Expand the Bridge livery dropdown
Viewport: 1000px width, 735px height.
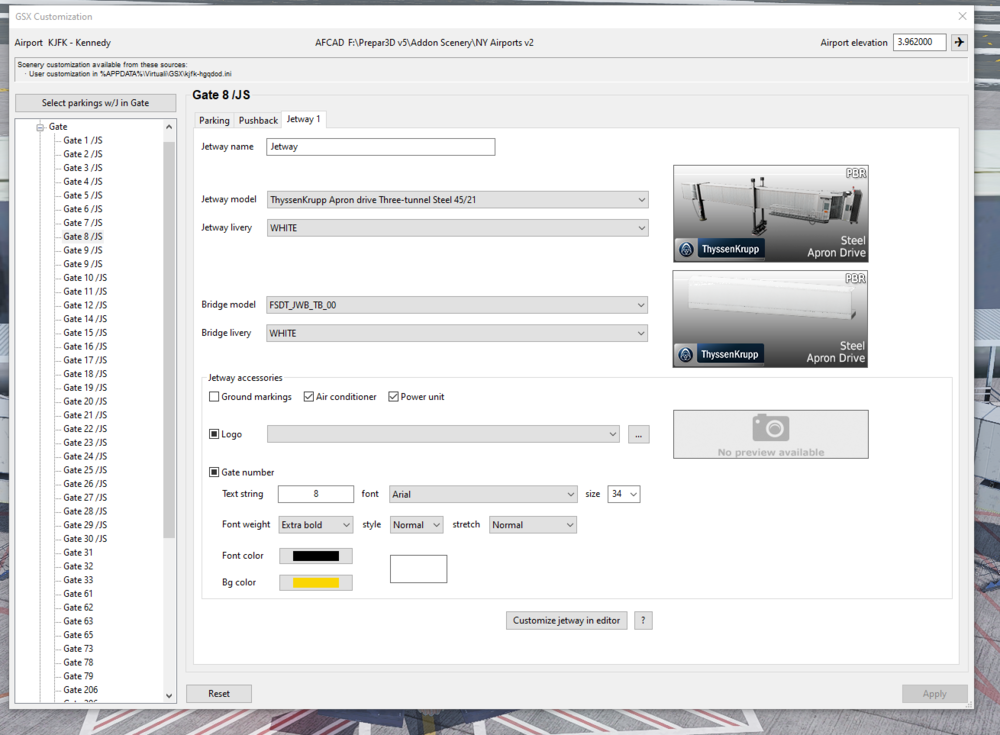pyautogui.click(x=457, y=333)
